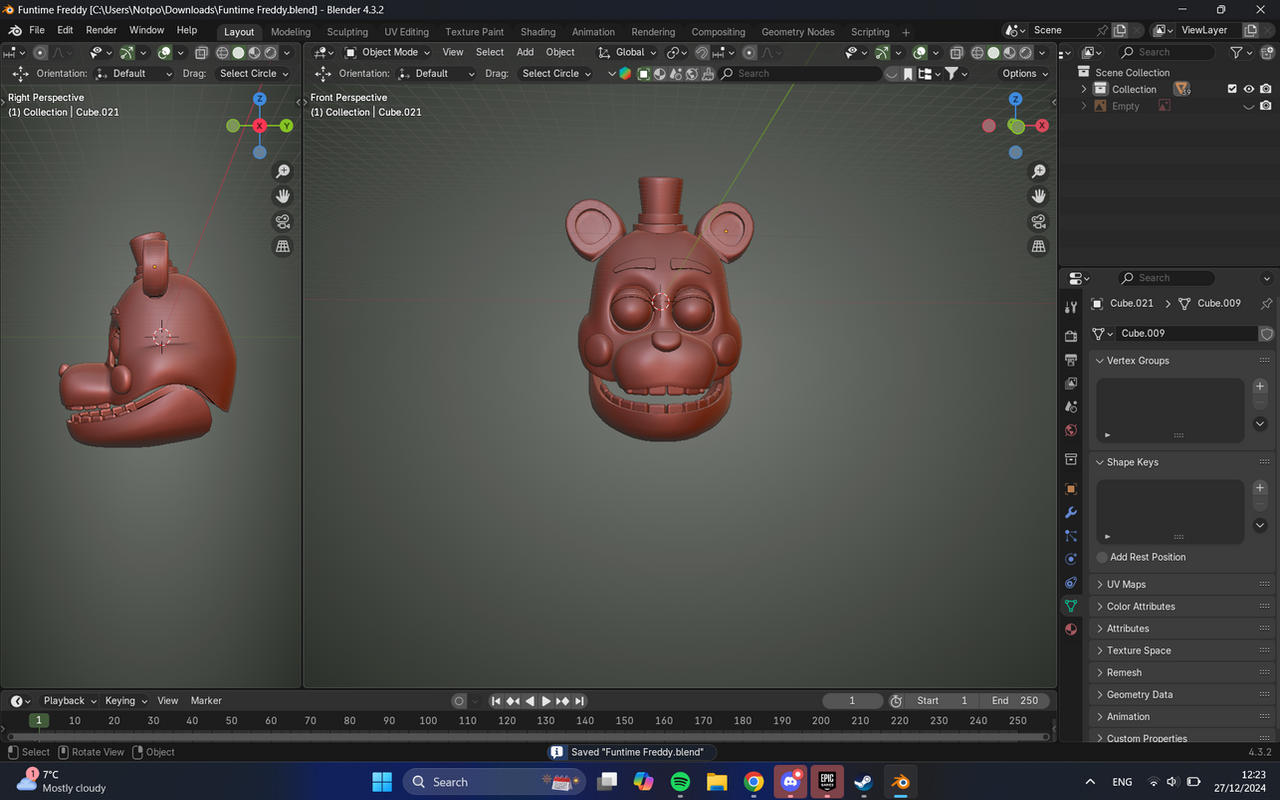Open the Add menu in viewport header
Screen dimensions: 1280x800
[525, 52]
